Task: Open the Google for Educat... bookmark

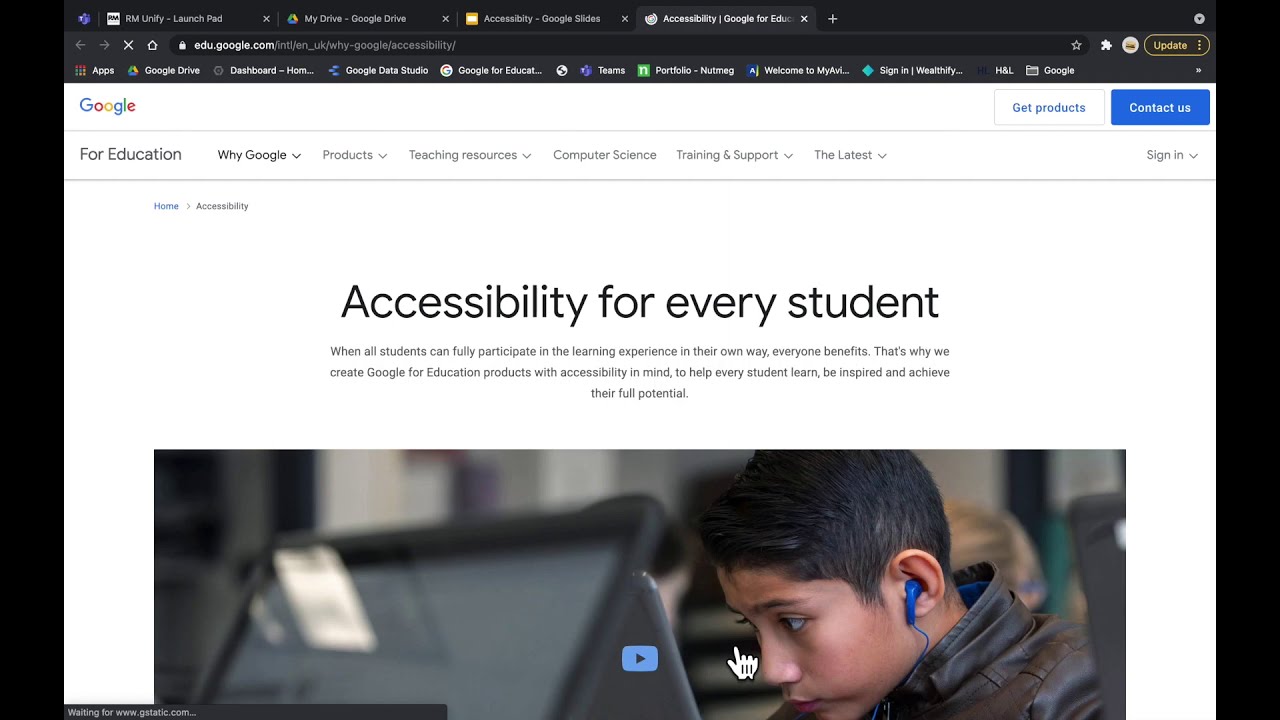Action: pos(491,70)
